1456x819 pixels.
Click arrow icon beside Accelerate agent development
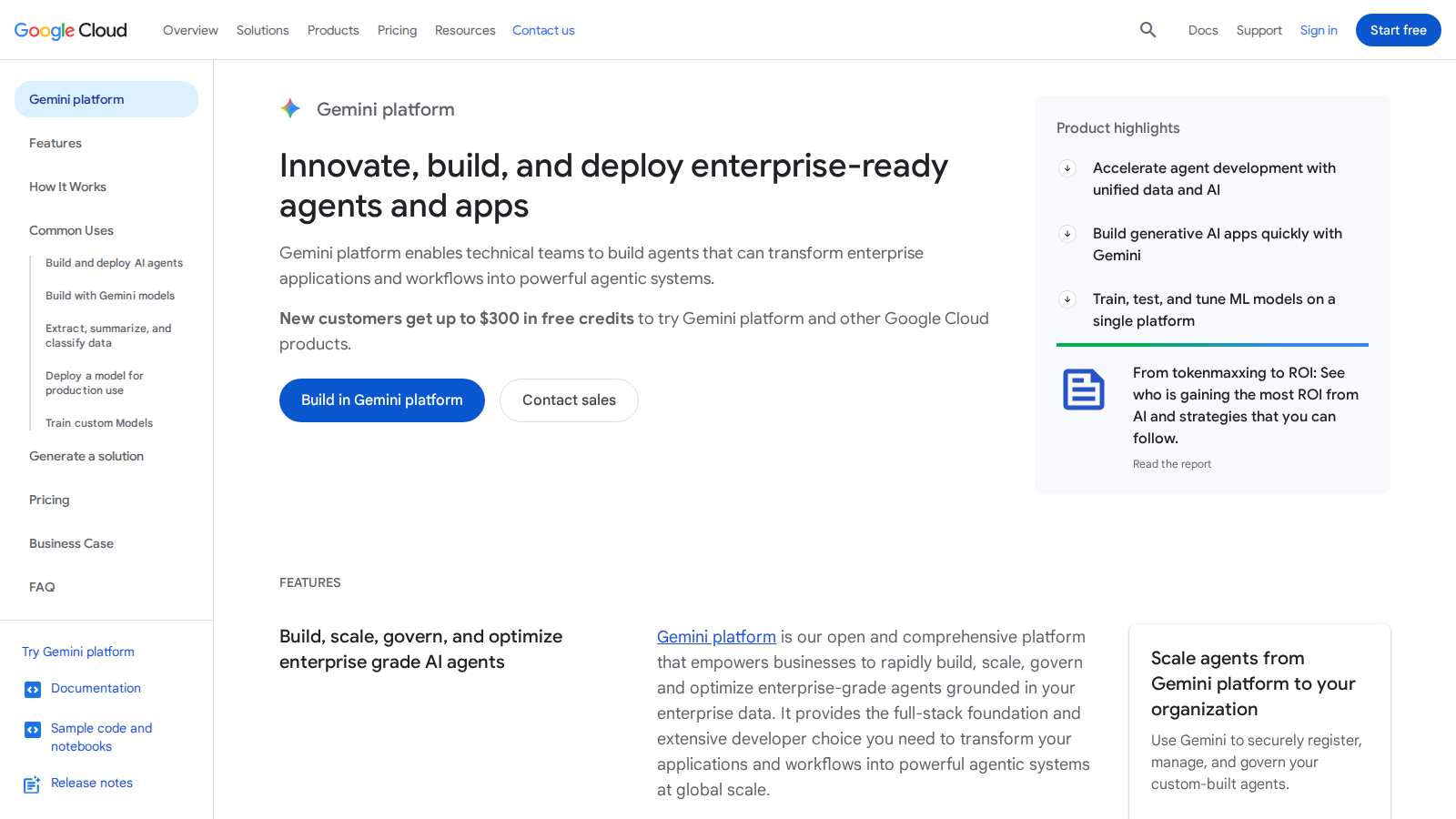[x=1067, y=168]
